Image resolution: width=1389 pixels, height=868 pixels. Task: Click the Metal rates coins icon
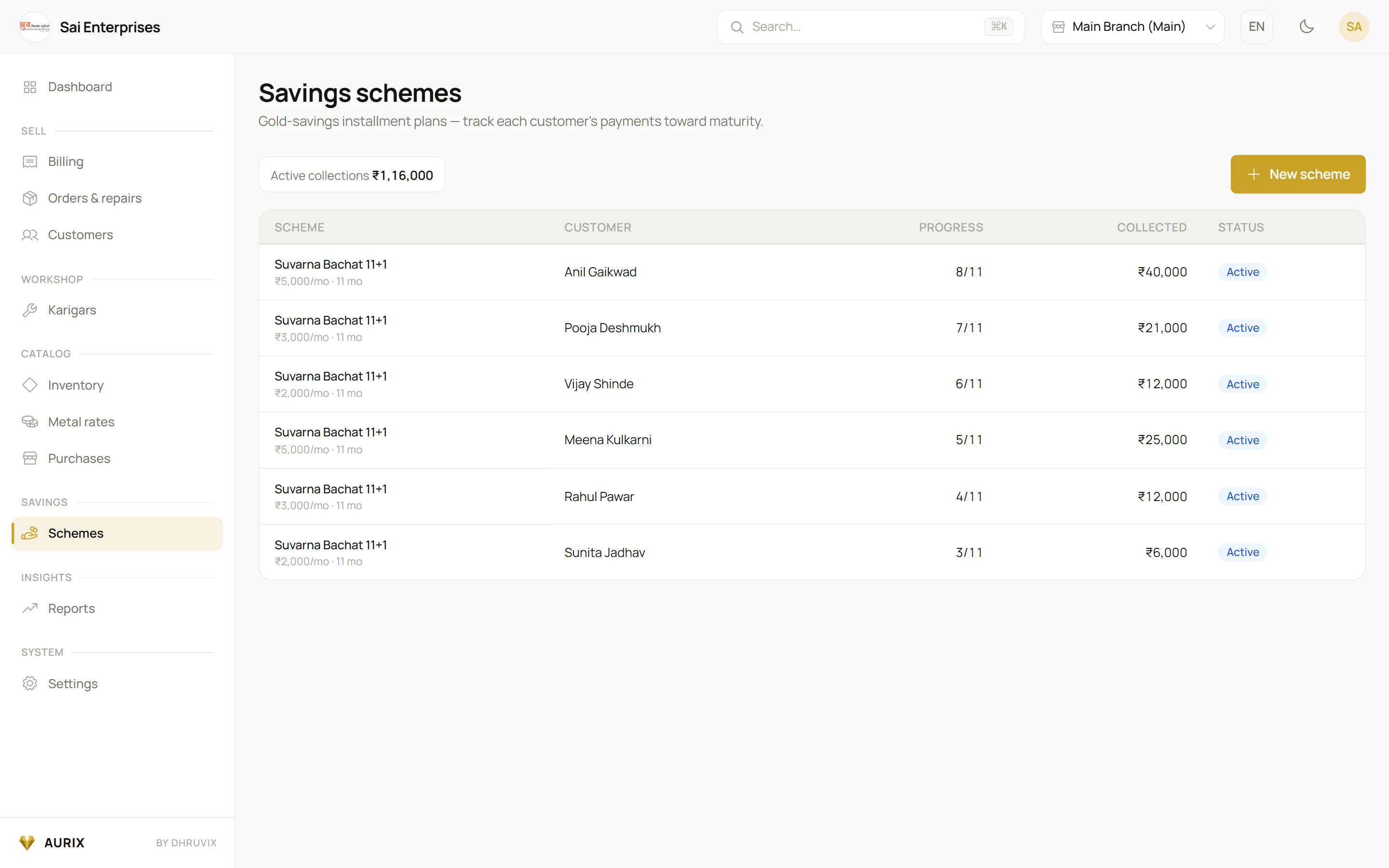click(30, 422)
